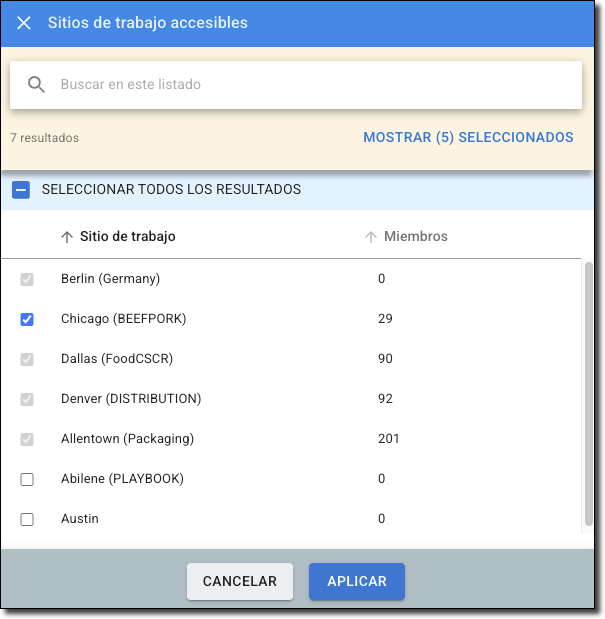Click the Sitio de trabajo column header
The image size is (605, 619).
pyautogui.click(x=127, y=237)
